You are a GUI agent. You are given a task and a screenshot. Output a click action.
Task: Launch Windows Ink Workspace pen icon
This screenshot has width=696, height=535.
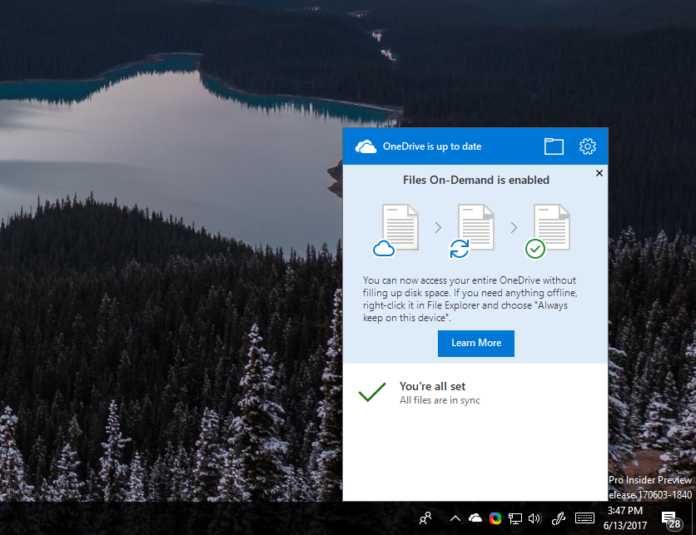558,518
